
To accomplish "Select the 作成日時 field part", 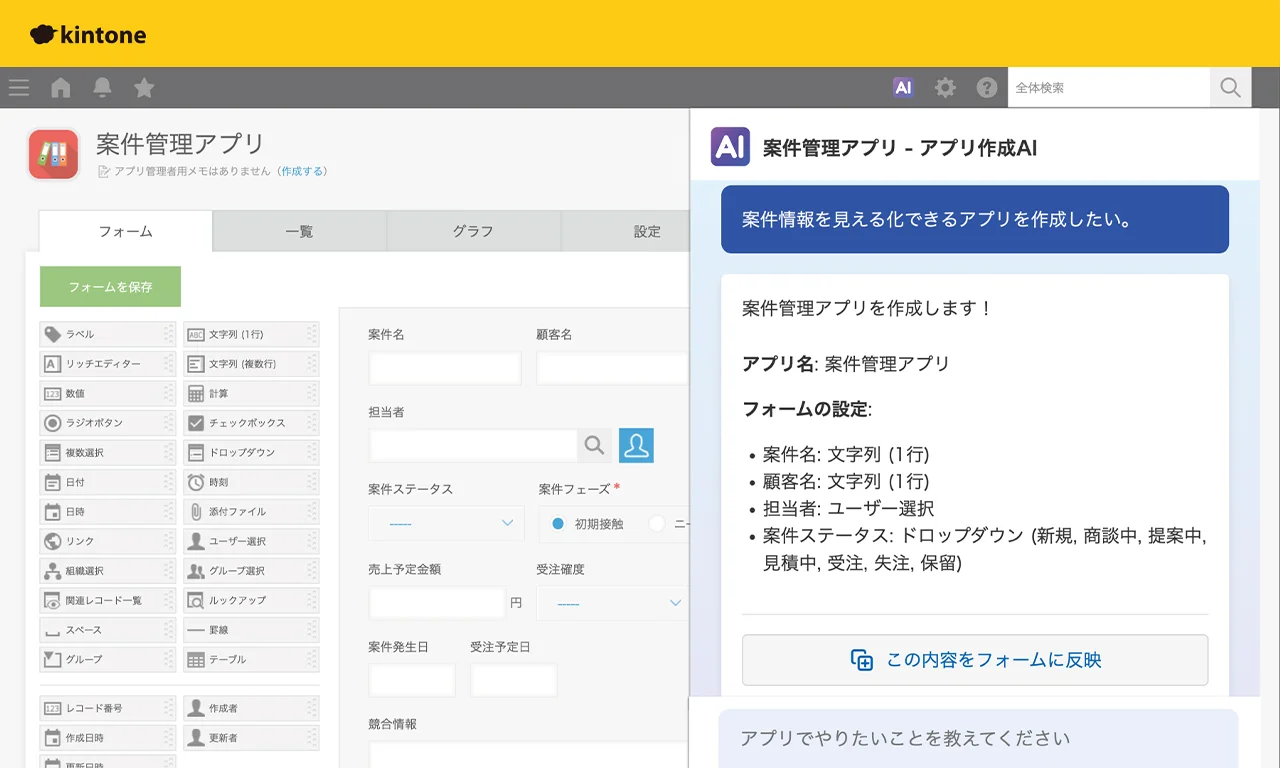I will point(107,737).
